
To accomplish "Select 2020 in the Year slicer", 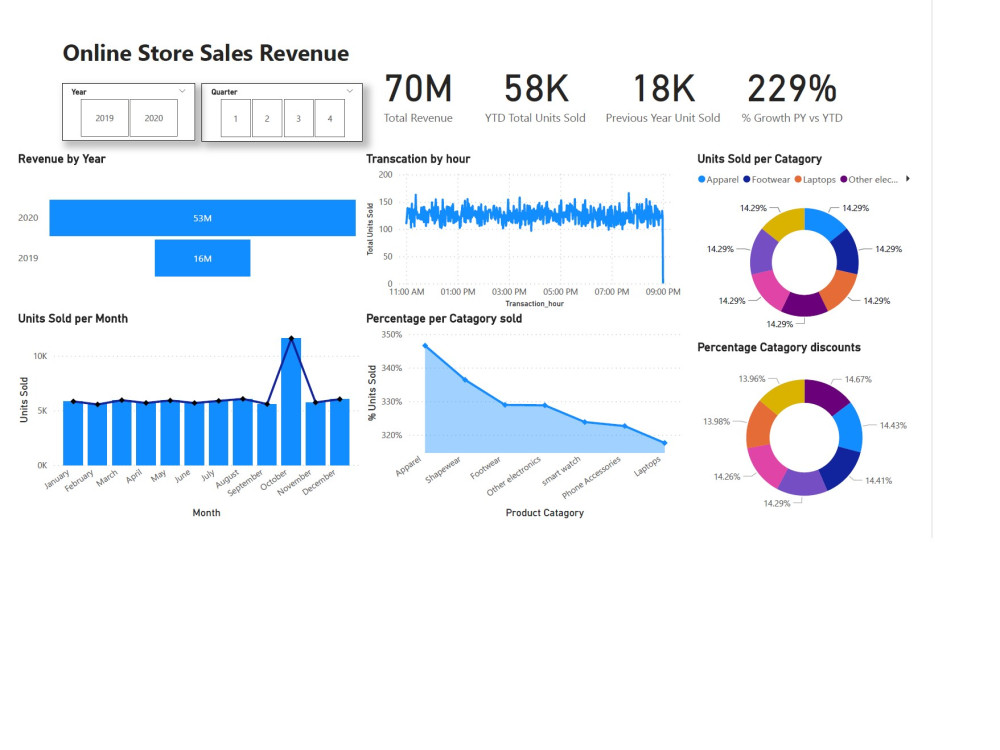I will pos(154,117).
